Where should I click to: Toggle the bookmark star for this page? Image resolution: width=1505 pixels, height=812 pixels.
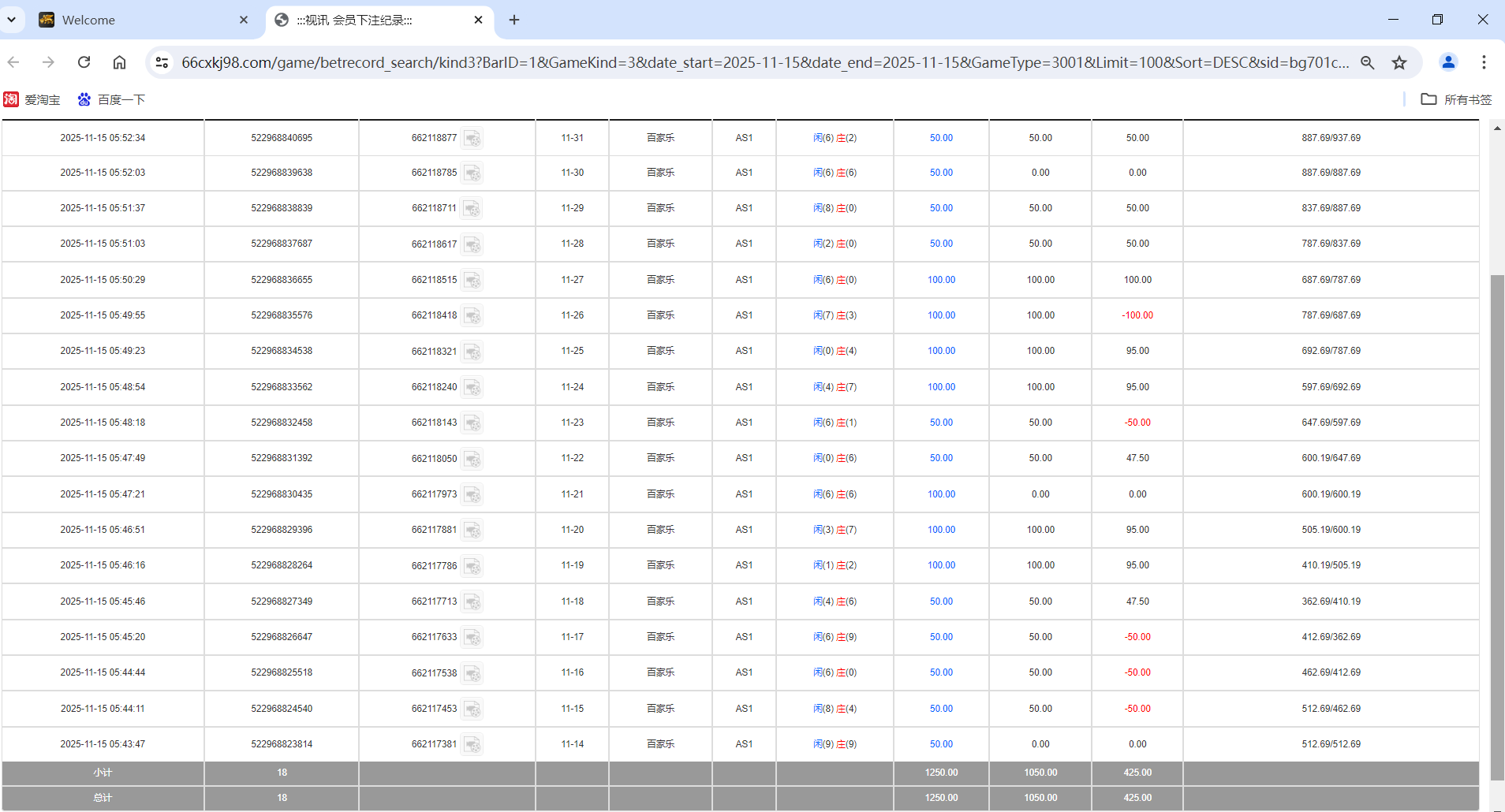pyautogui.click(x=1400, y=62)
